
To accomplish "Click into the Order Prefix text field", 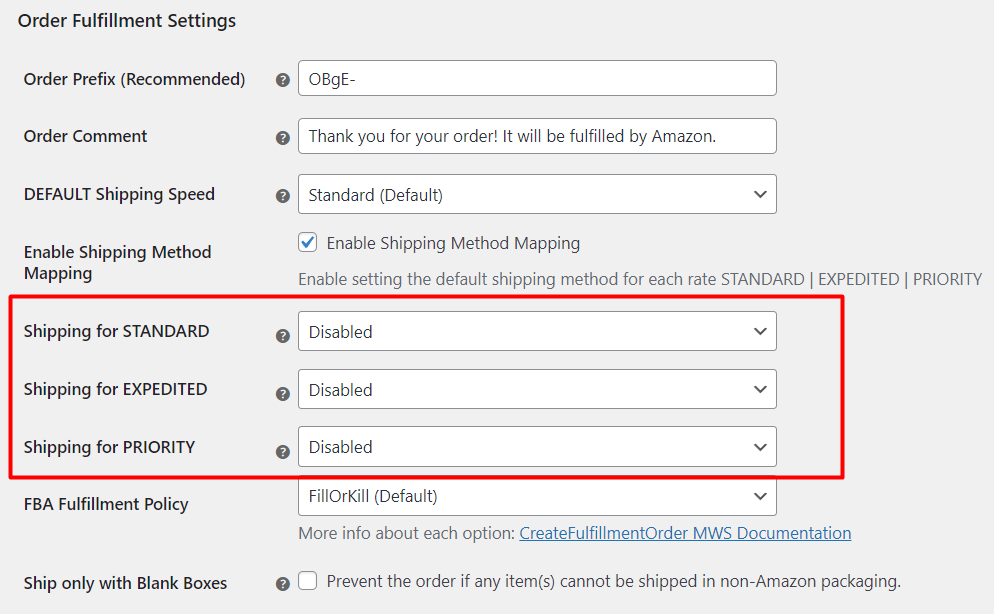I will tap(537, 78).
